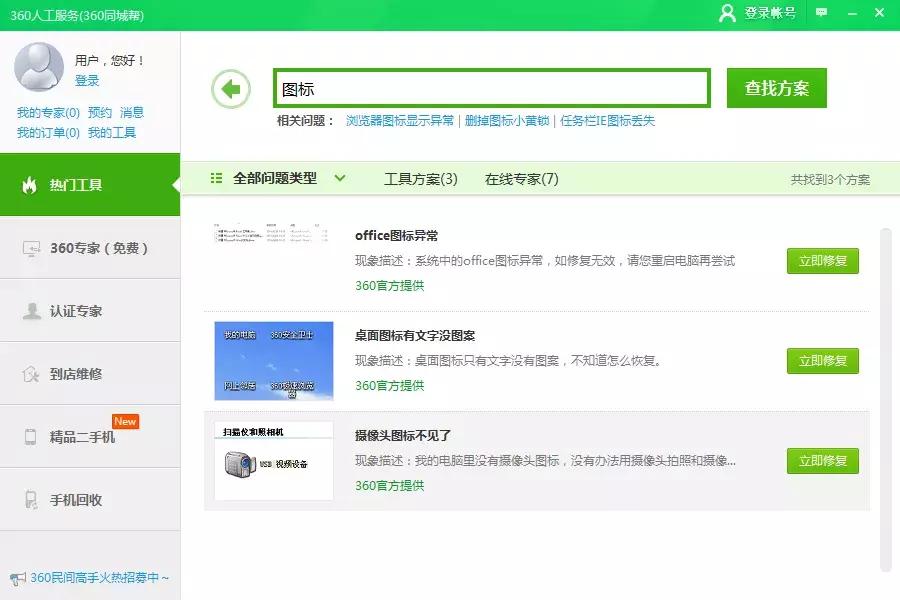Switch to the 工具方案(3) tab
Screen dimensions: 900x600
[420, 178]
